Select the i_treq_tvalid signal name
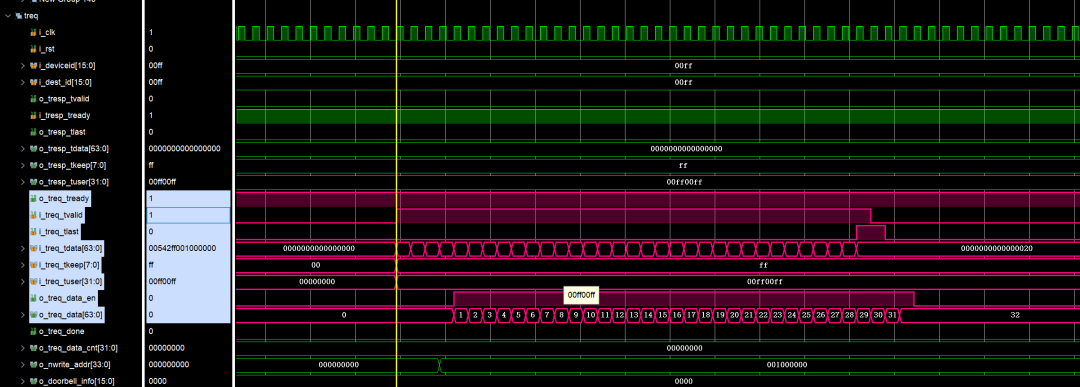The height and width of the screenshot is (387, 1080). pyautogui.click(x=61, y=215)
